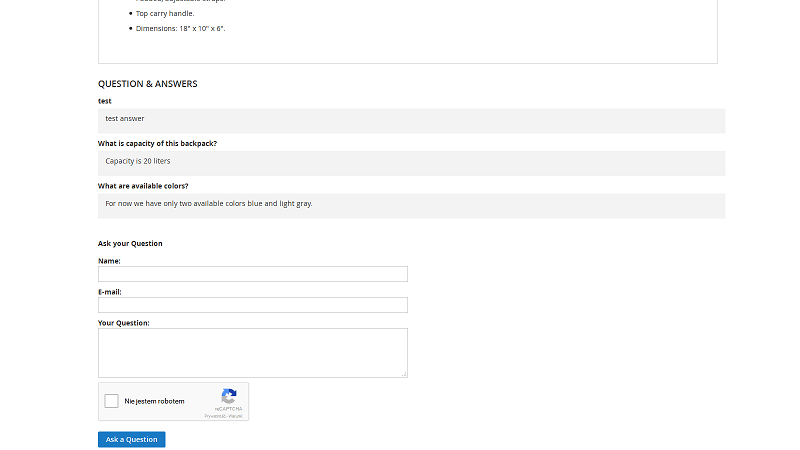Click the text area resize handle

coord(404,374)
